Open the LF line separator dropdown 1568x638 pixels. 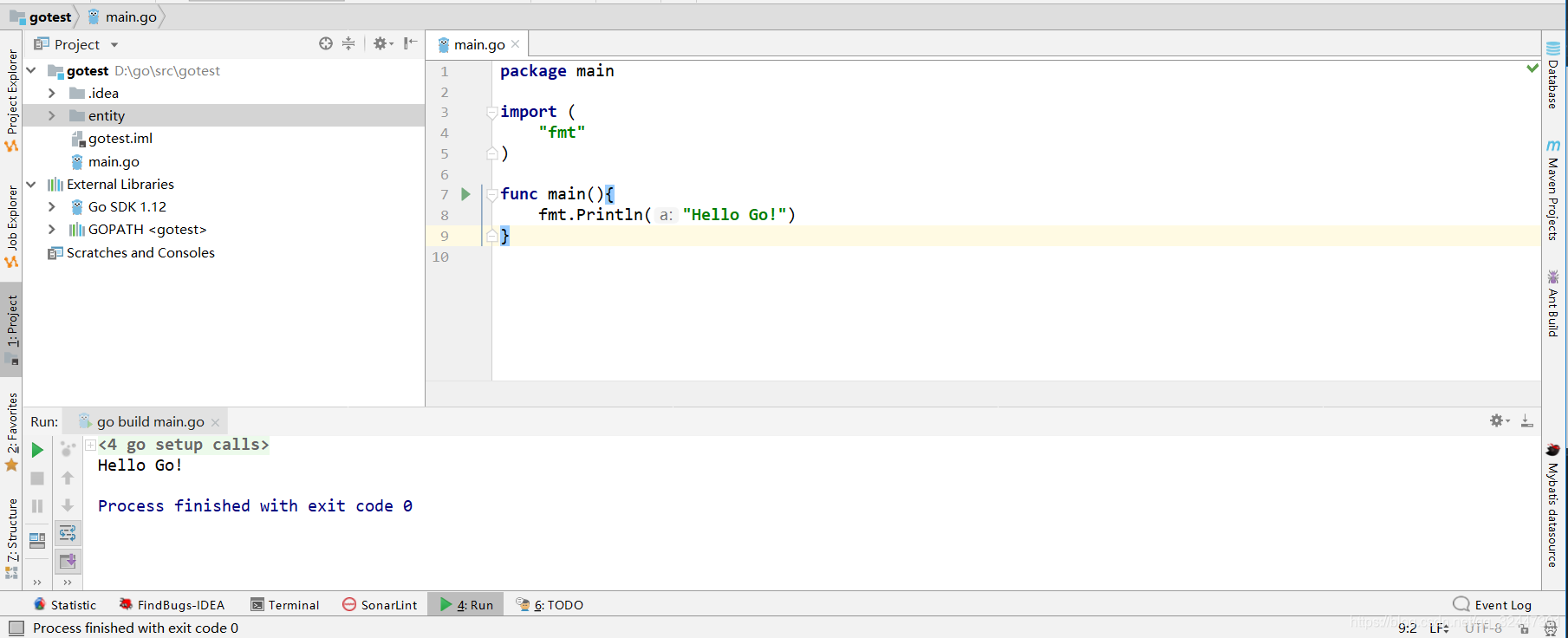(x=1439, y=628)
